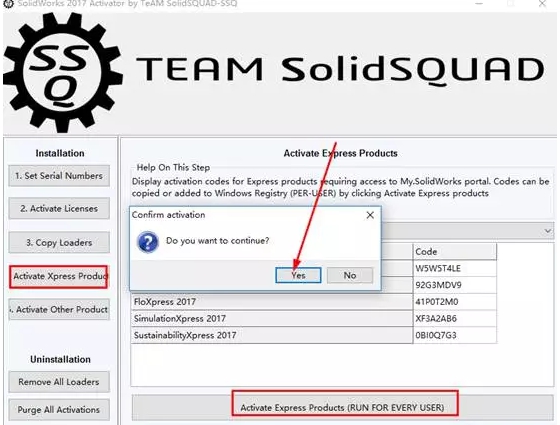Screen dimensions: 560x425
Task: Click the SSQ gear logo
Action: coord(63,72)
